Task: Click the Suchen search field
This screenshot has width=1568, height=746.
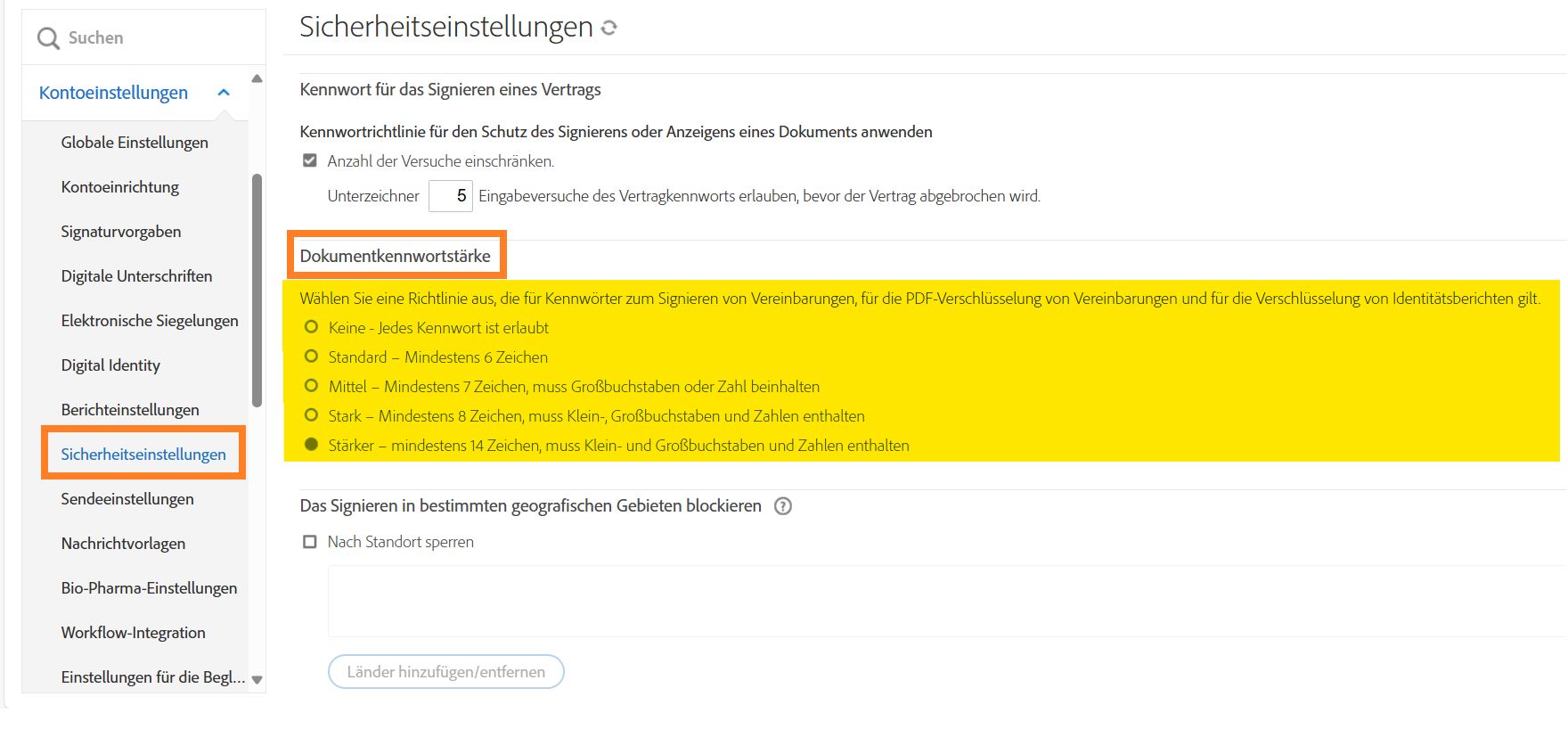Action: click(x=144, y=37)
